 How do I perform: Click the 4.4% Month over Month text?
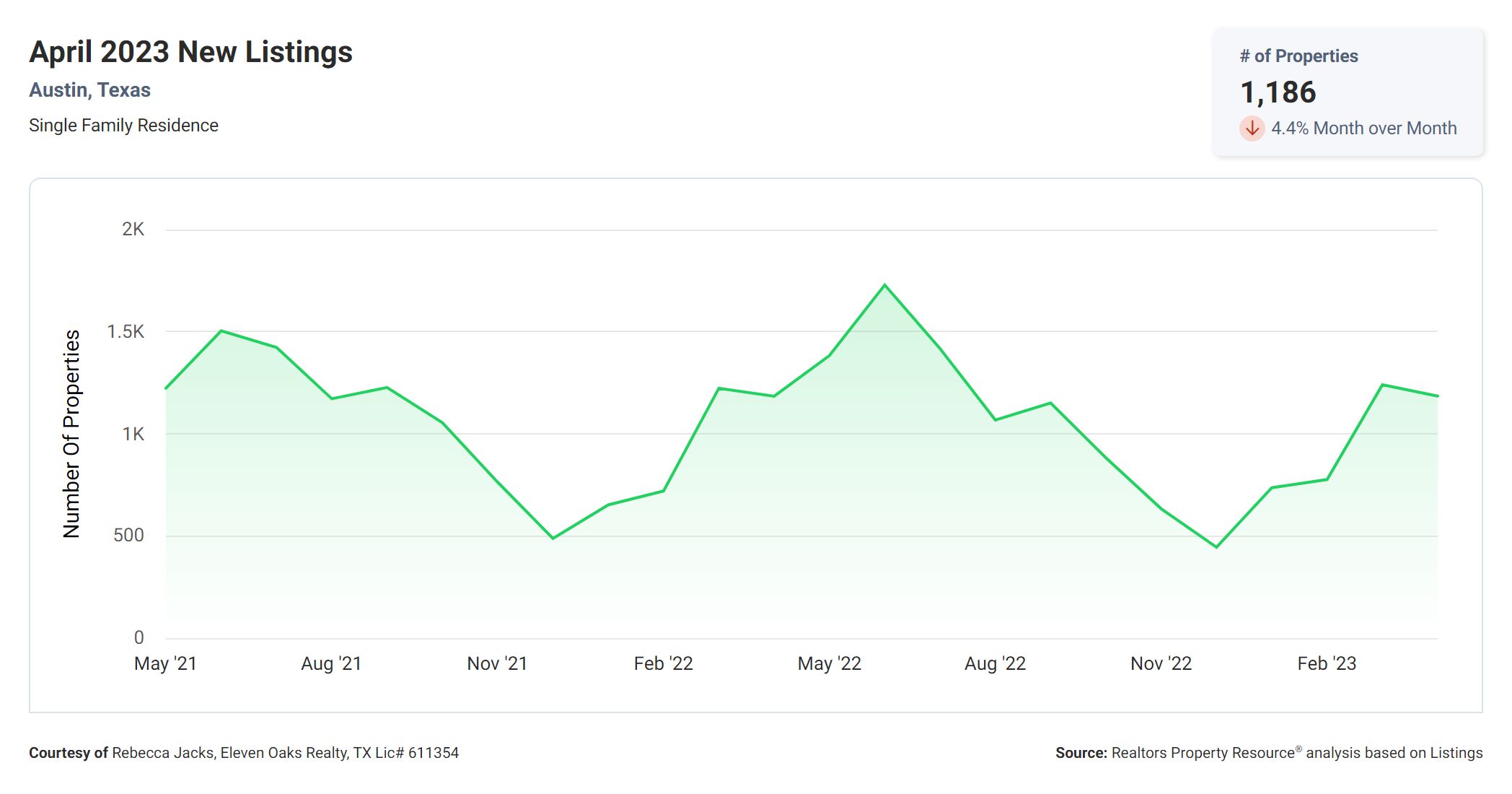click(x=1363, y=128)
